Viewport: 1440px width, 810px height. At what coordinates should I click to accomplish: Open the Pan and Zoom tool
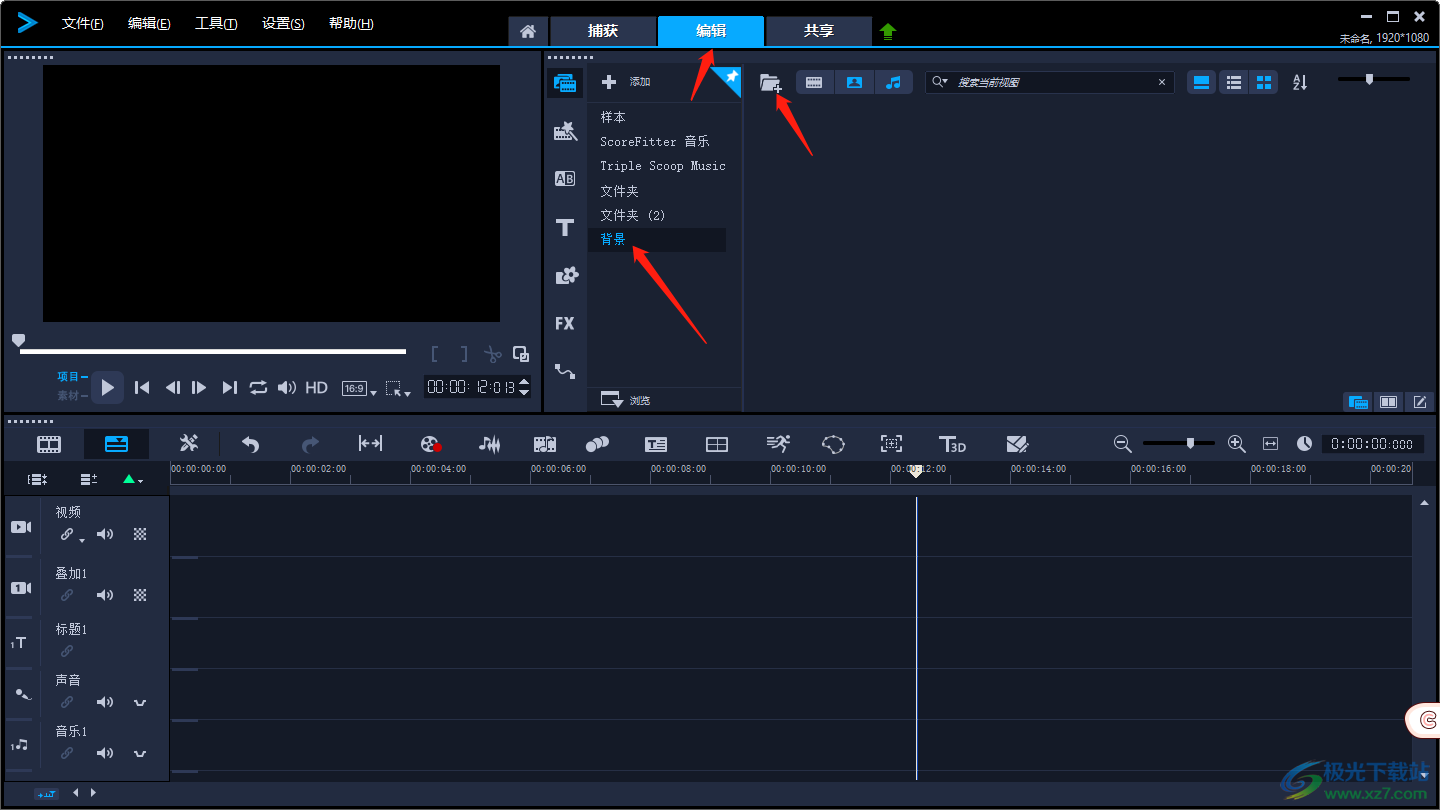[x=891, y=444]
